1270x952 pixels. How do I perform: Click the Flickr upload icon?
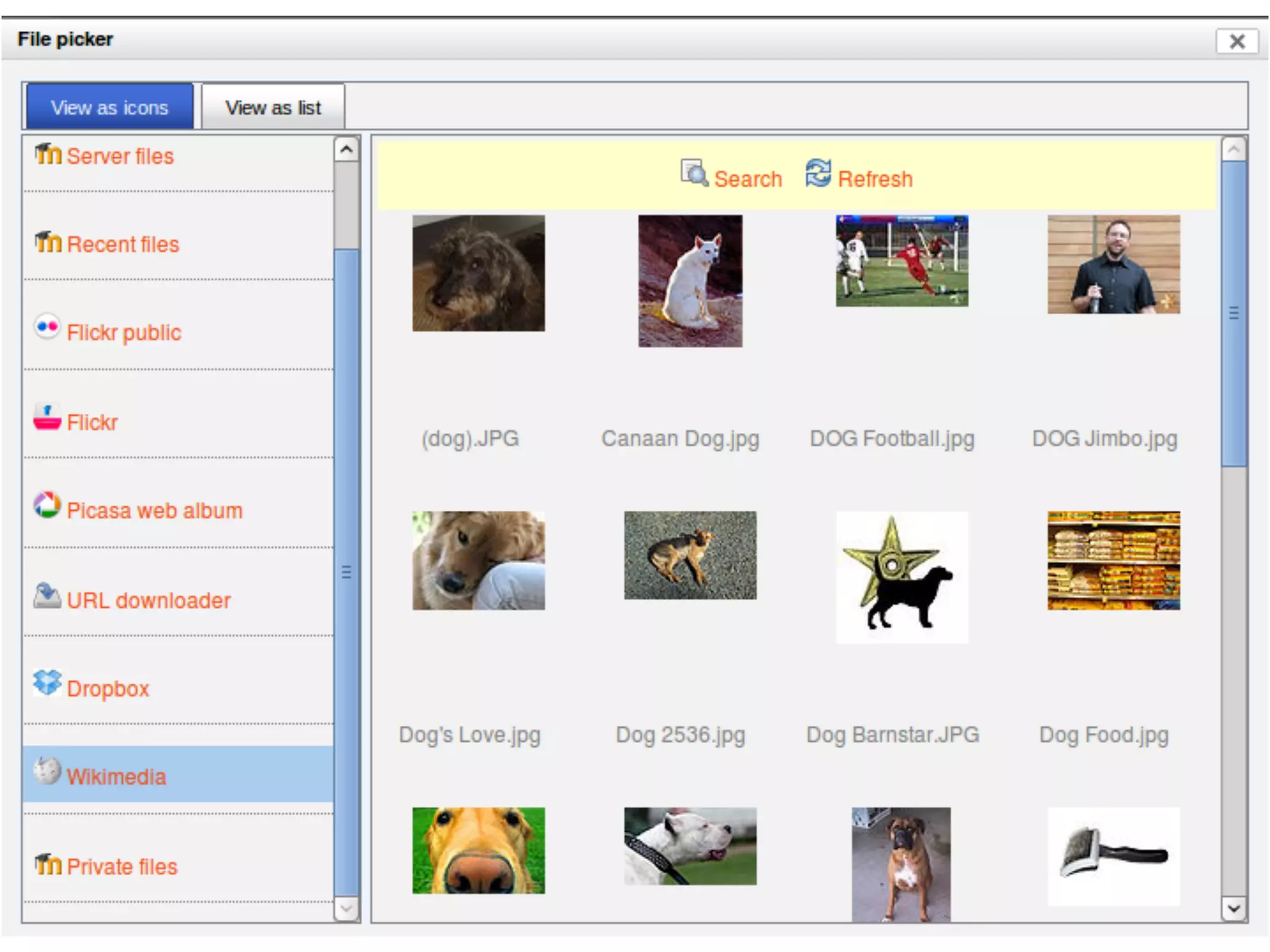coord(47,417)
